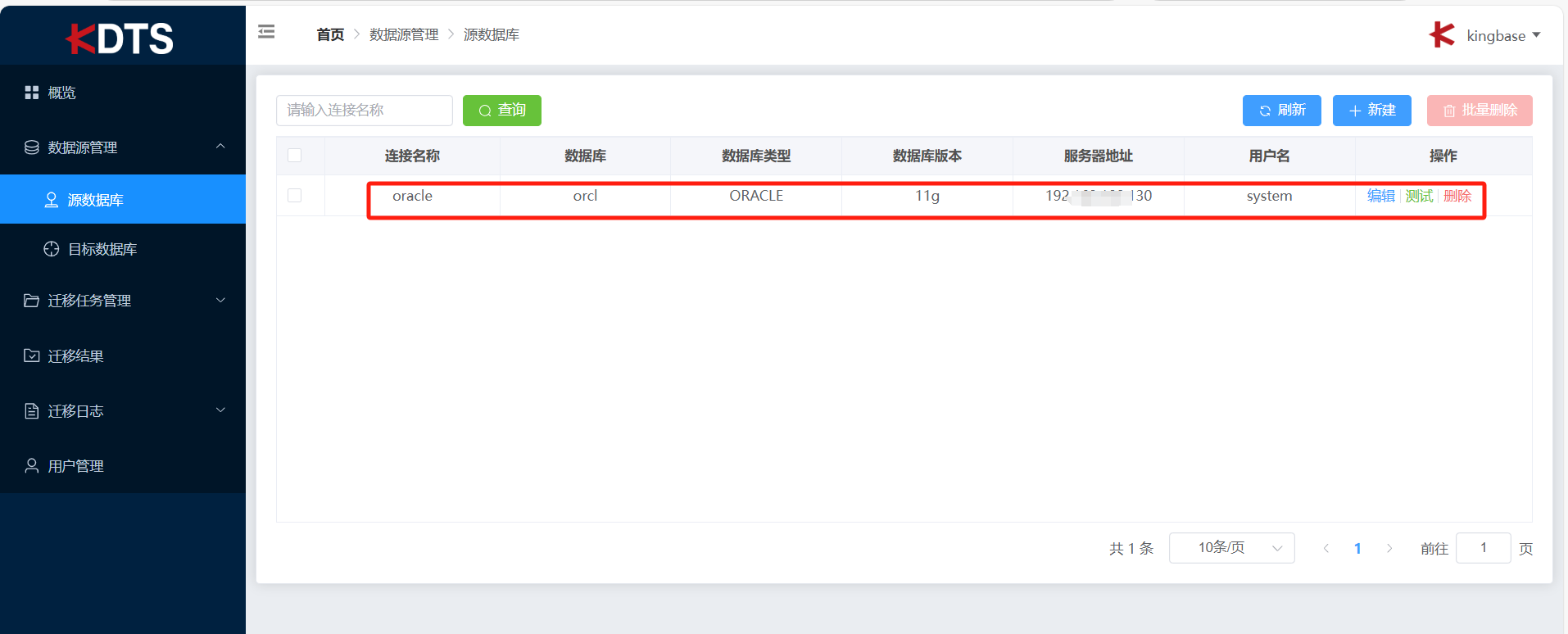This screenshot has width=1568, height=634.
Task: Click the next page arrow
Action: (1389, 548)
